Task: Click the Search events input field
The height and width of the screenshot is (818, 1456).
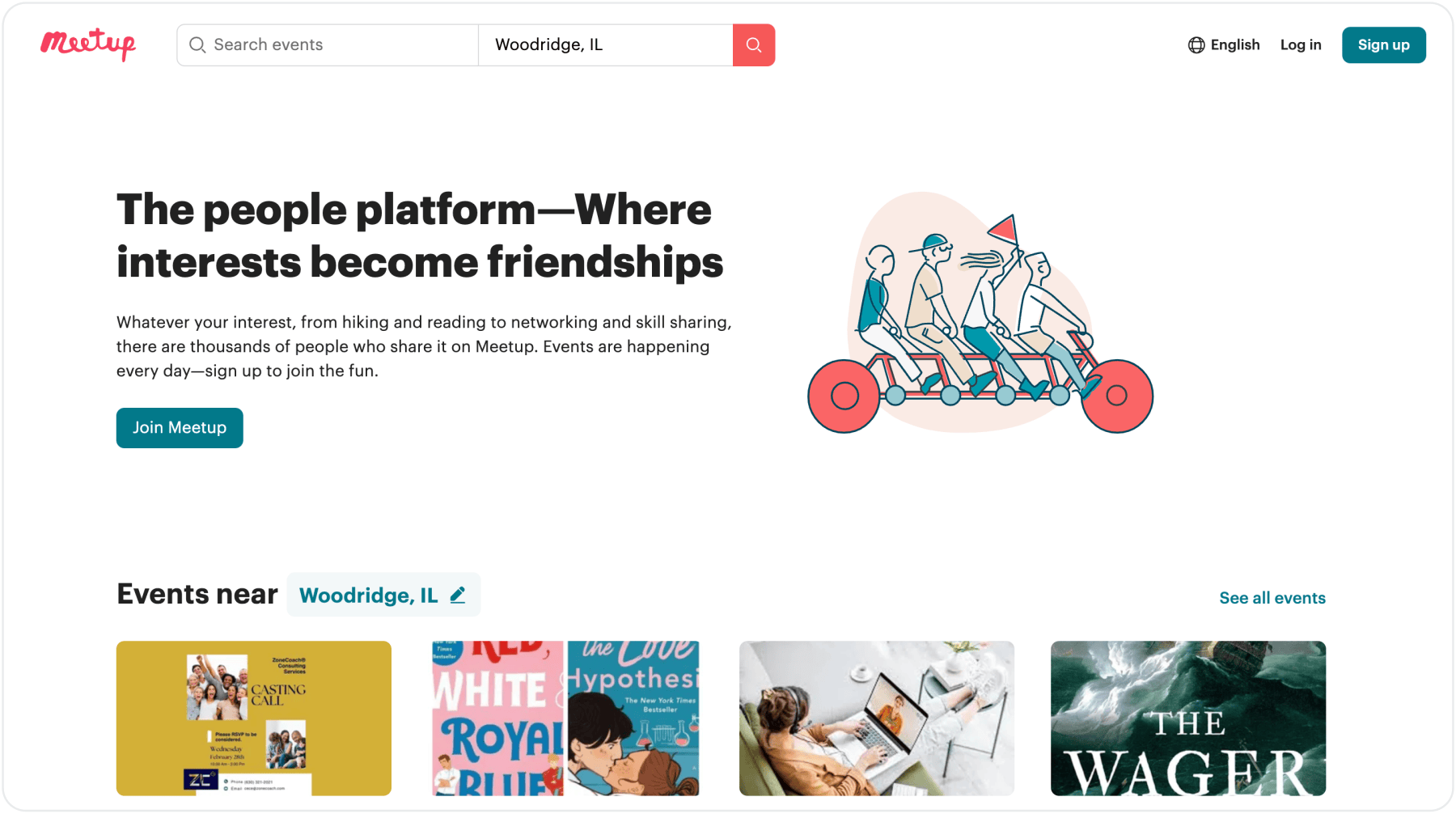Action: point(324,45)
